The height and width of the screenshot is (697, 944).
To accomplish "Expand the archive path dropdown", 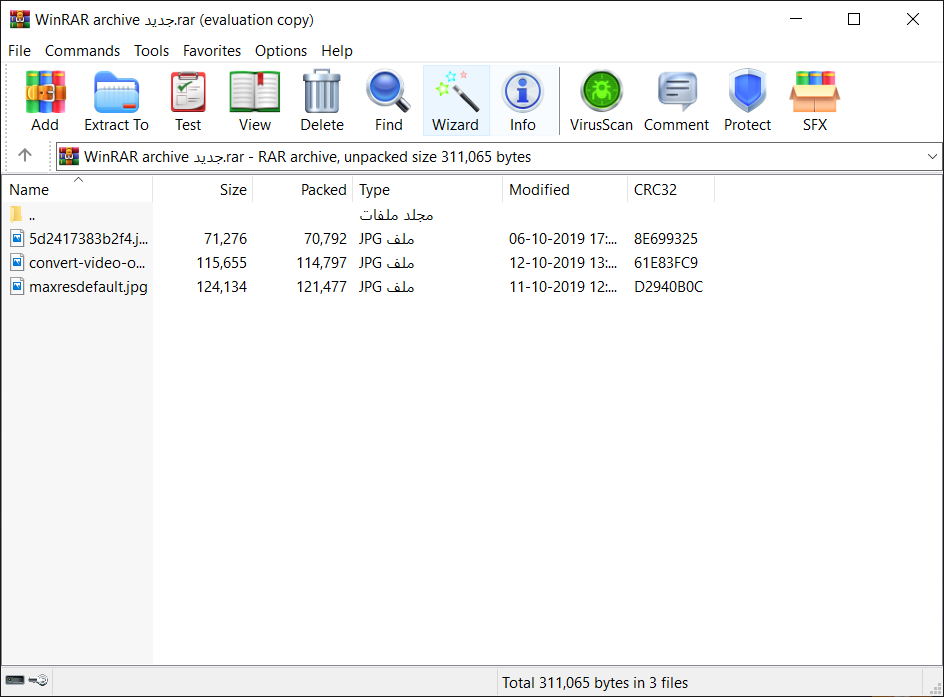I will [x=932, y=156].
